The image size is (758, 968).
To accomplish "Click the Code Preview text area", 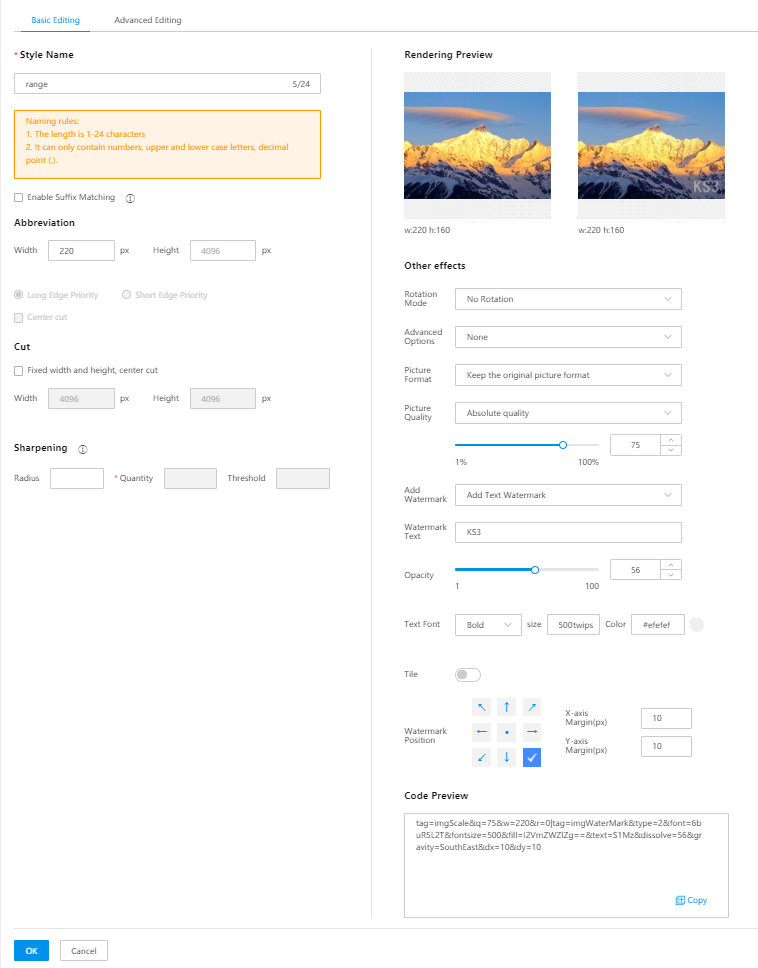I will 566,866.
